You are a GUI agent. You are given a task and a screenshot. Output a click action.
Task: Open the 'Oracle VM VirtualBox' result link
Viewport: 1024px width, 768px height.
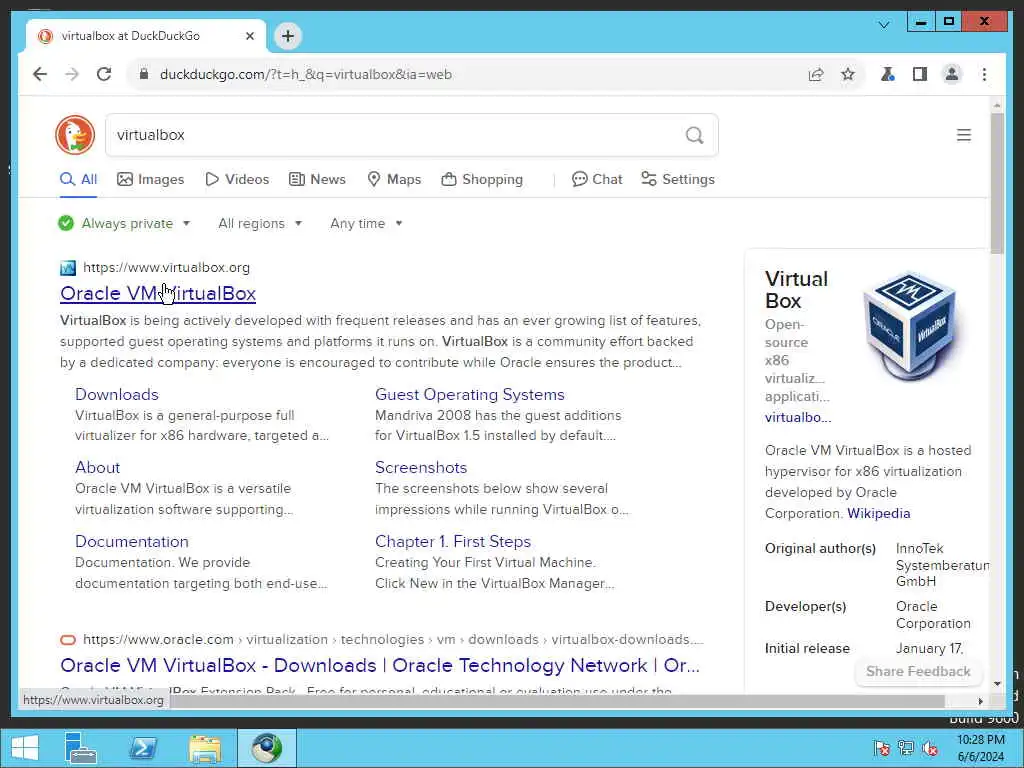pos(158,293)
